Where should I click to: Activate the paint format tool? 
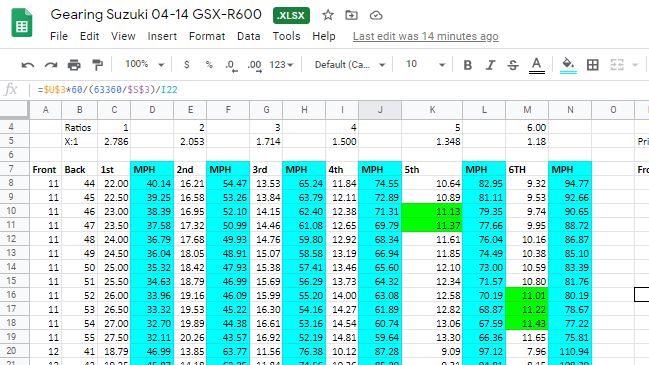tap(97, 65)
